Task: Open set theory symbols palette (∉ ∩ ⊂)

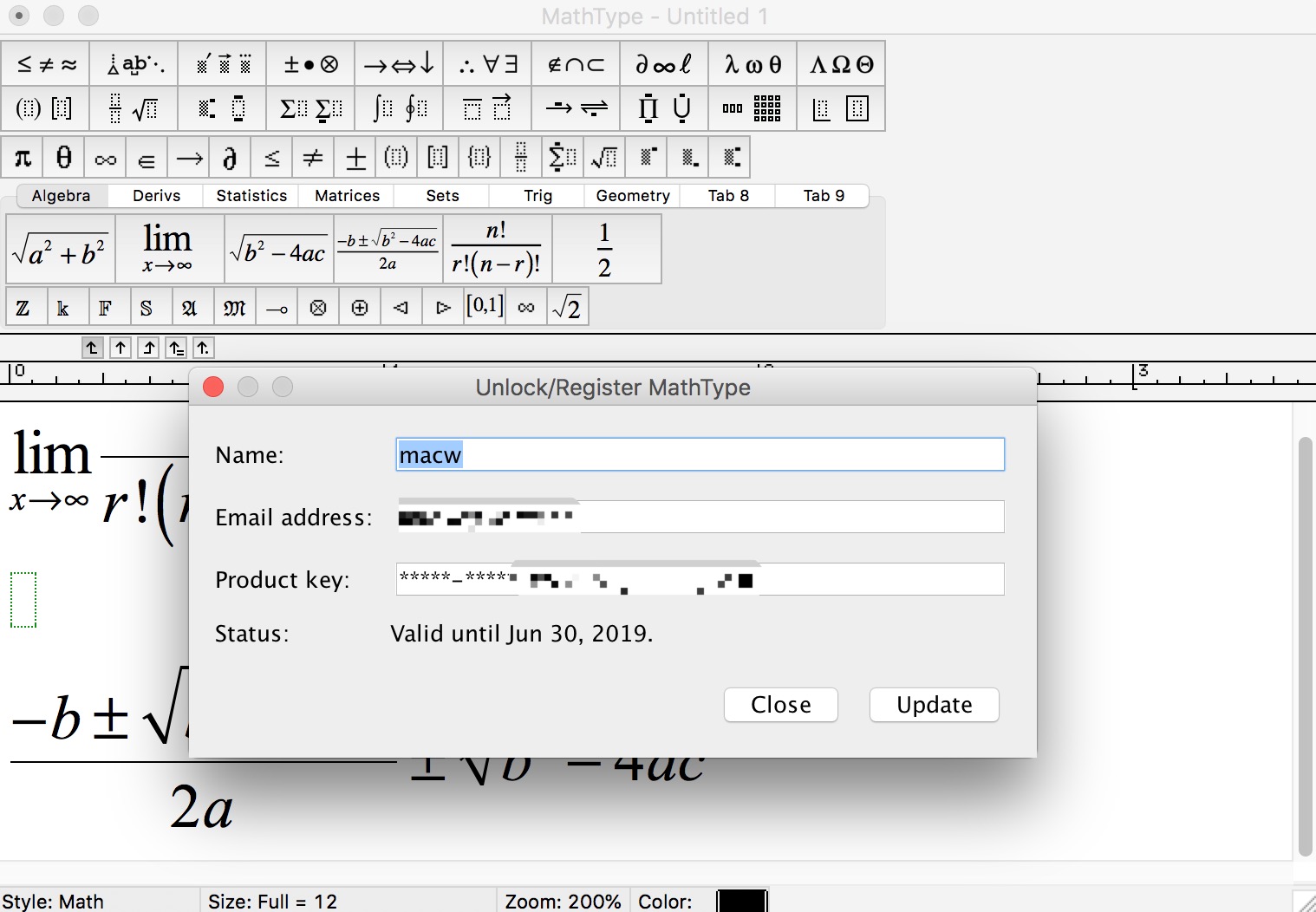Action: pyautogui.click(x=577, y=64)
